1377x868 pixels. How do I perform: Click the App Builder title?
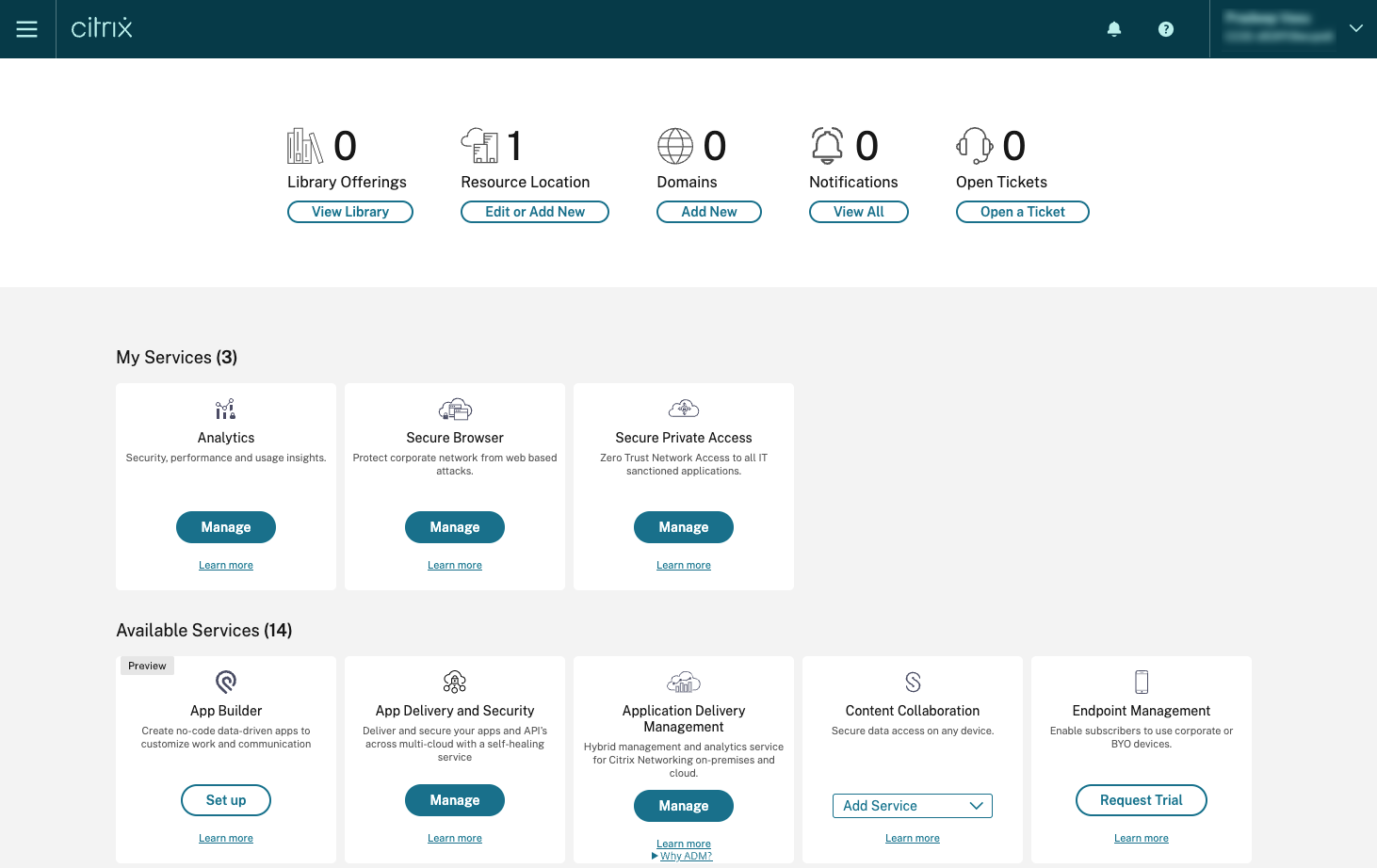(x=226, y=711)
